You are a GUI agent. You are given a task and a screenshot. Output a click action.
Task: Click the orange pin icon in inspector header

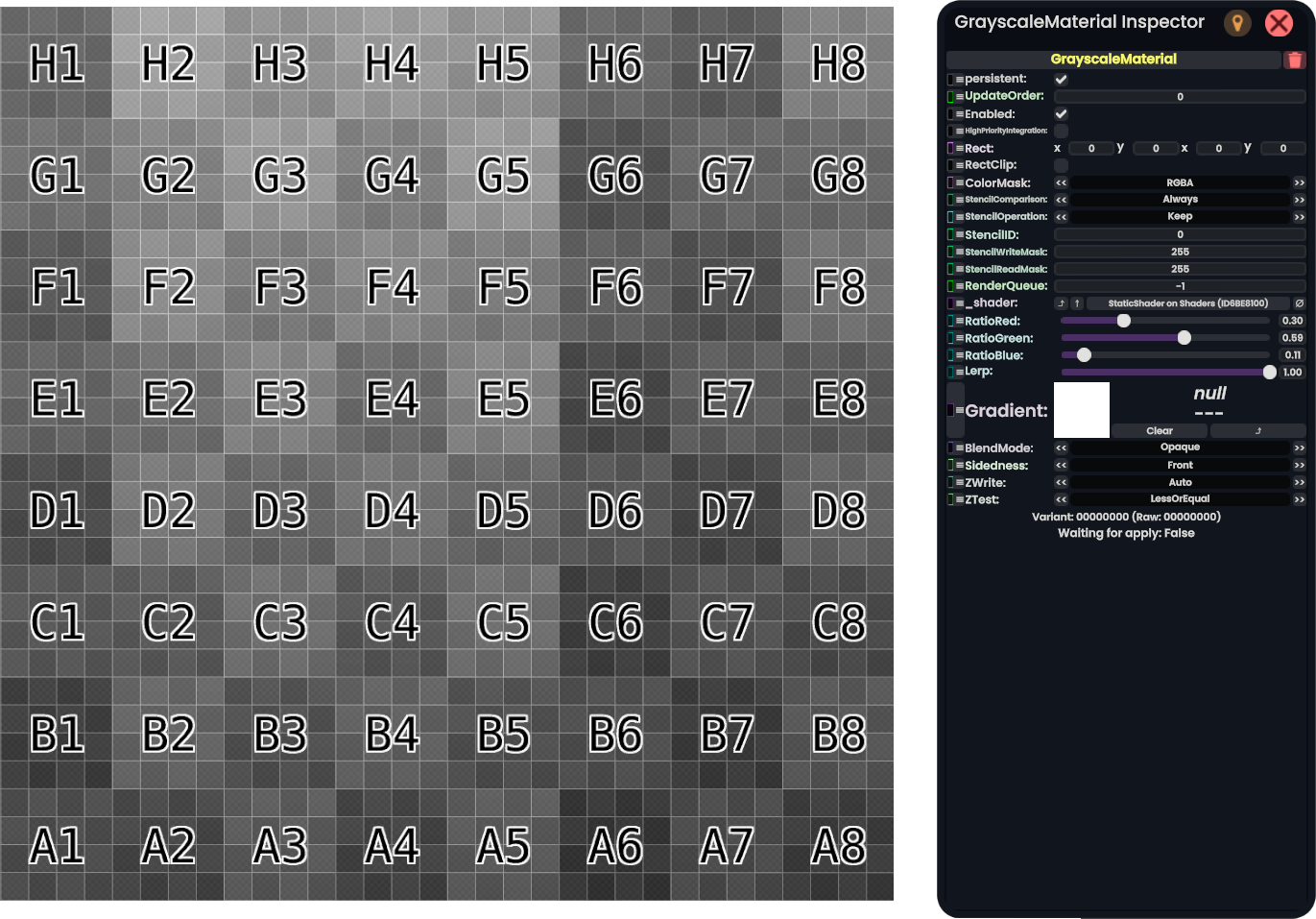pos(1237,23)
